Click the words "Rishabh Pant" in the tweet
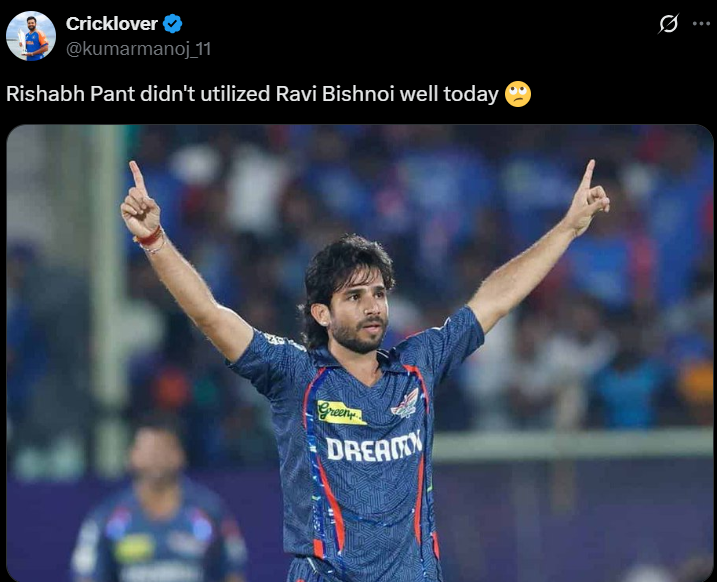The width and height of the screenshot is (717, 582). pos(70,94)
